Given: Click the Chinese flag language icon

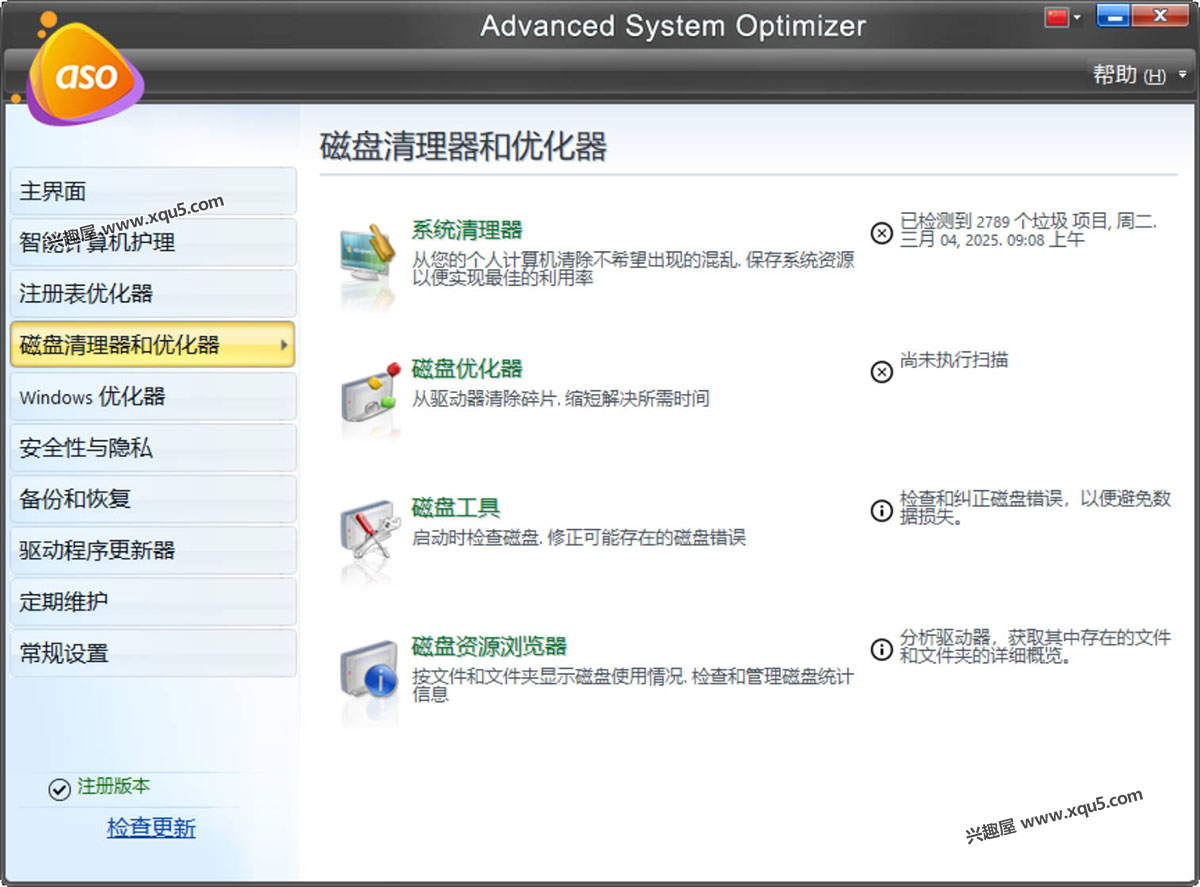Looking at the screenshot, I should click(1057, 17).
